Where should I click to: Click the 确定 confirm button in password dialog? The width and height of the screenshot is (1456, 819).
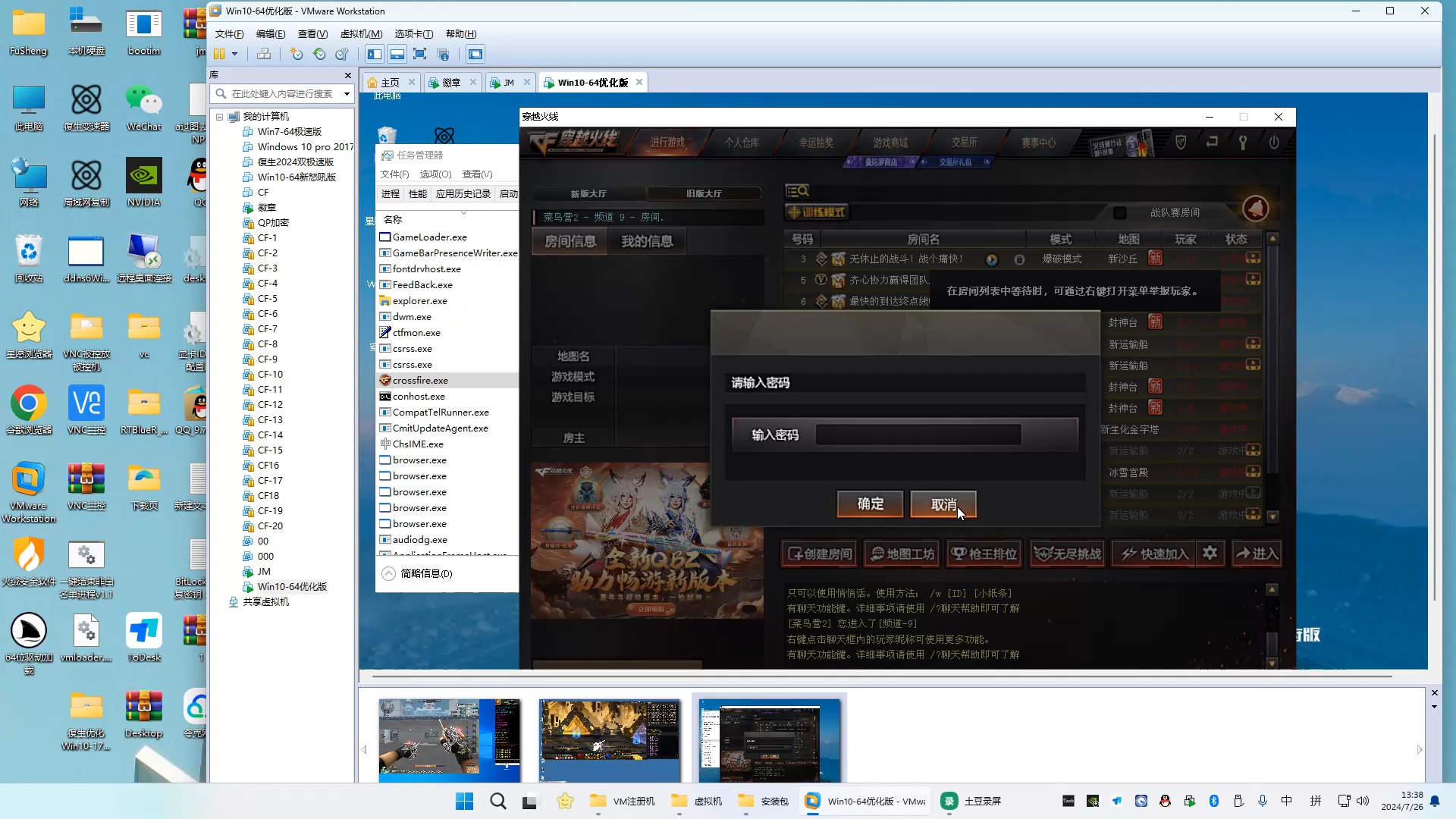click(869, 504)
